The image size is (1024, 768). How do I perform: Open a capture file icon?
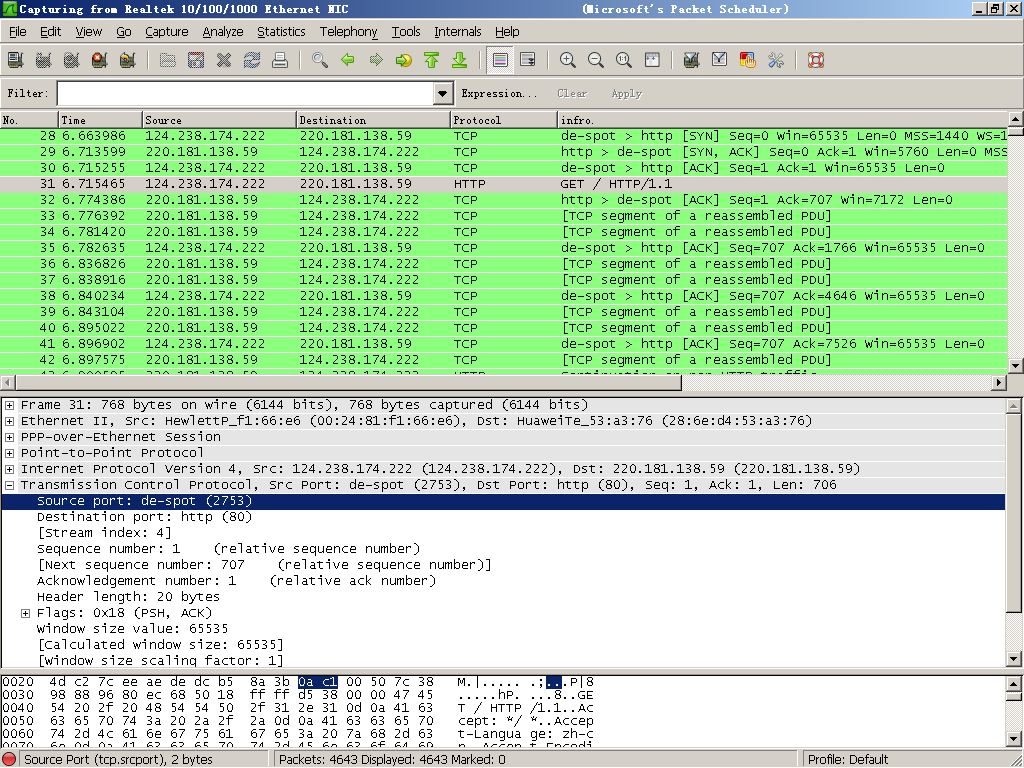pyautogui.click(x=168, y=60)
